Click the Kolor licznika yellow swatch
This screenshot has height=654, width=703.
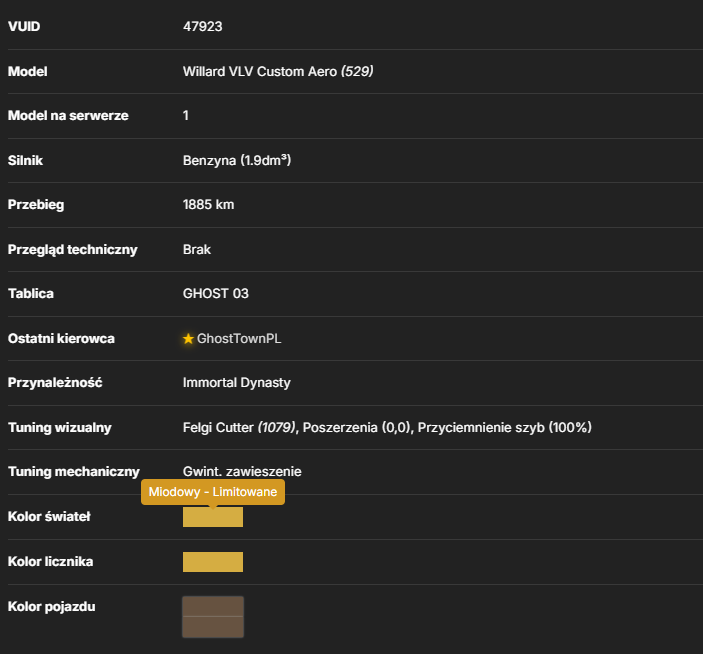click(213, 562)
